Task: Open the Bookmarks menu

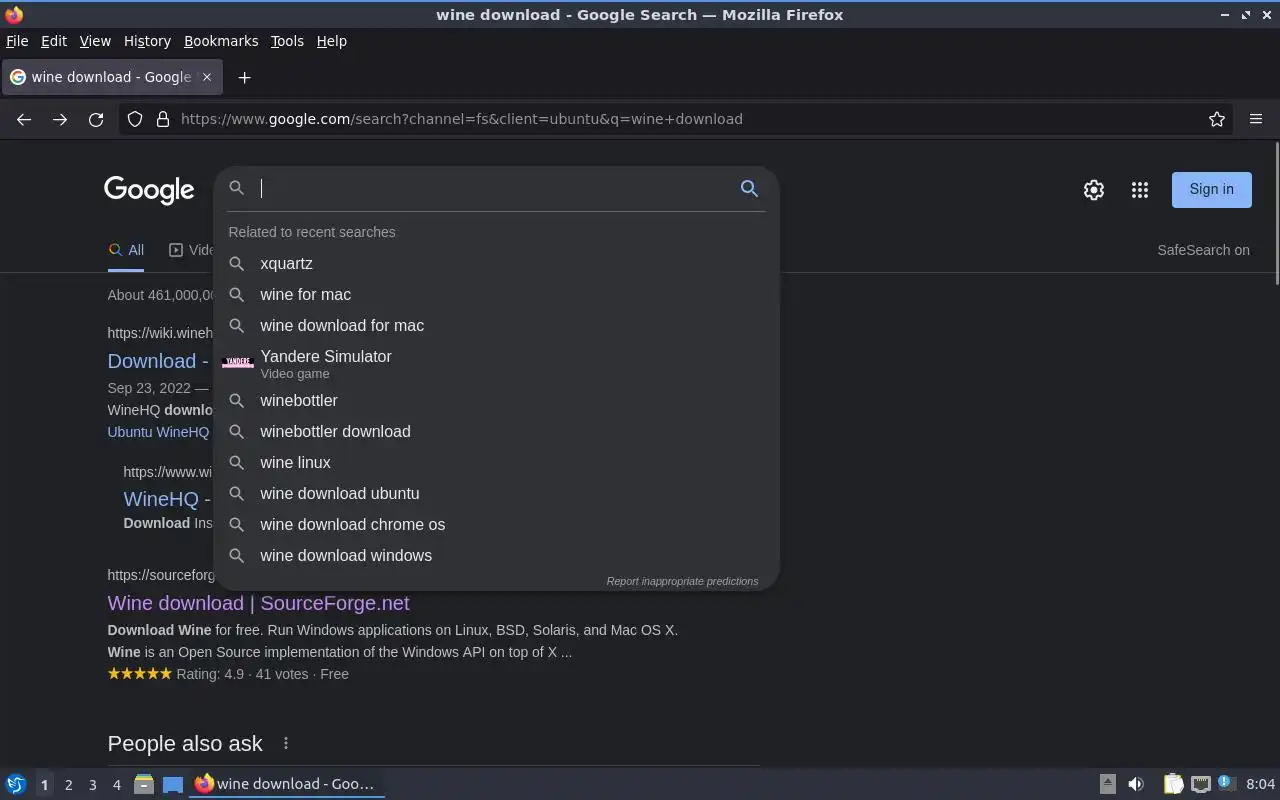Action: (x=221, y=41)
